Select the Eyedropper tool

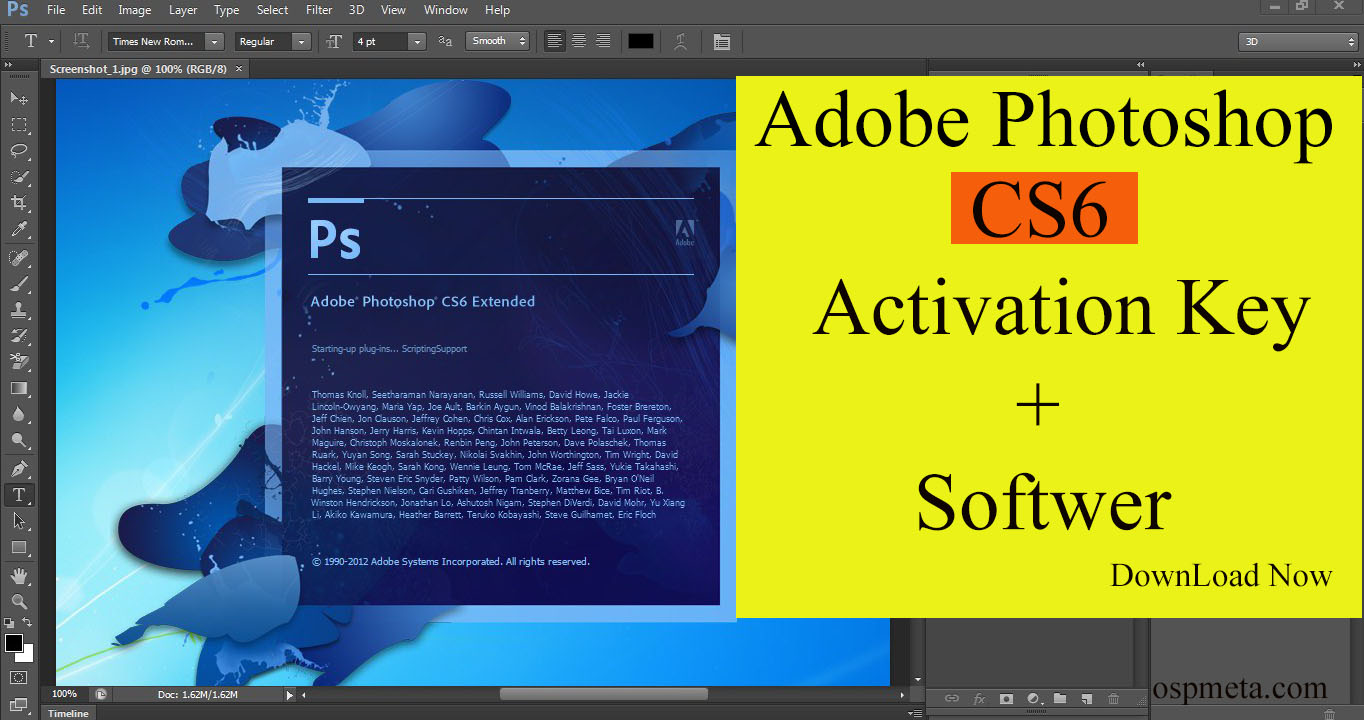click(x=18, y=230)
